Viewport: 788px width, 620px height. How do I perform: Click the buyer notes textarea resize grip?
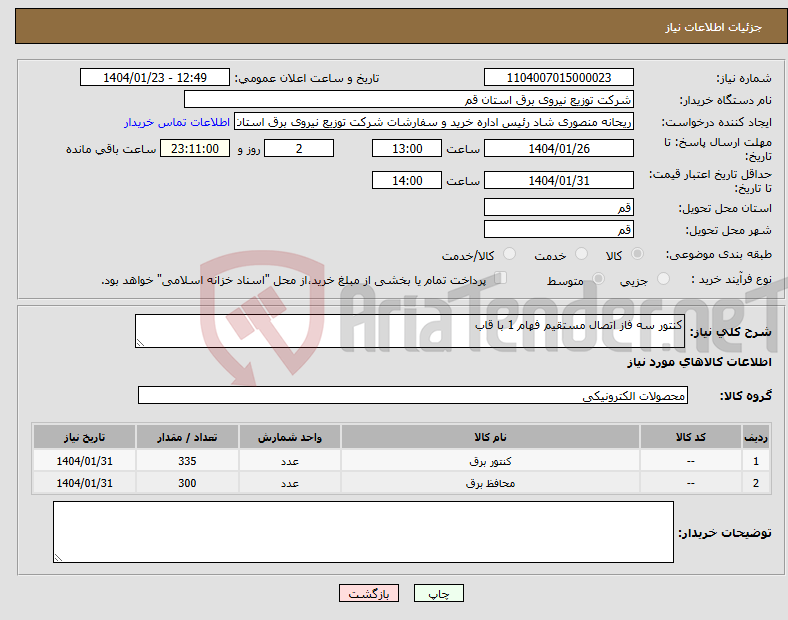(58, 558)
